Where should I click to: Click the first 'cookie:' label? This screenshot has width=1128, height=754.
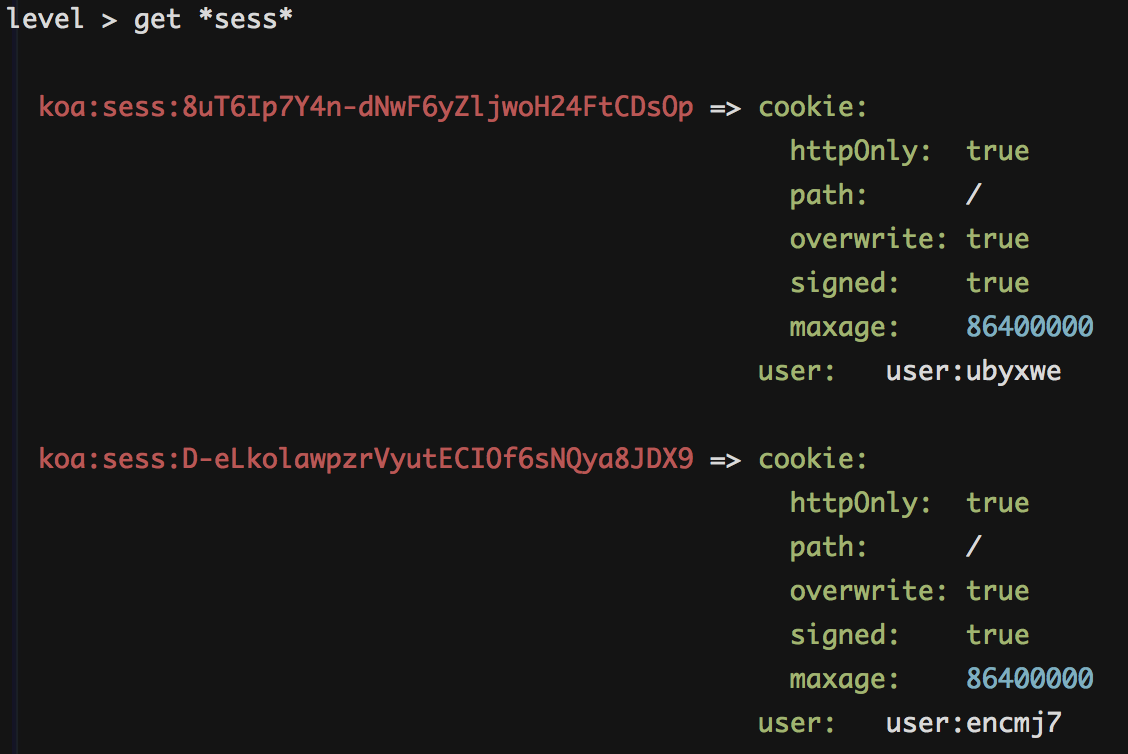(813, 107)
